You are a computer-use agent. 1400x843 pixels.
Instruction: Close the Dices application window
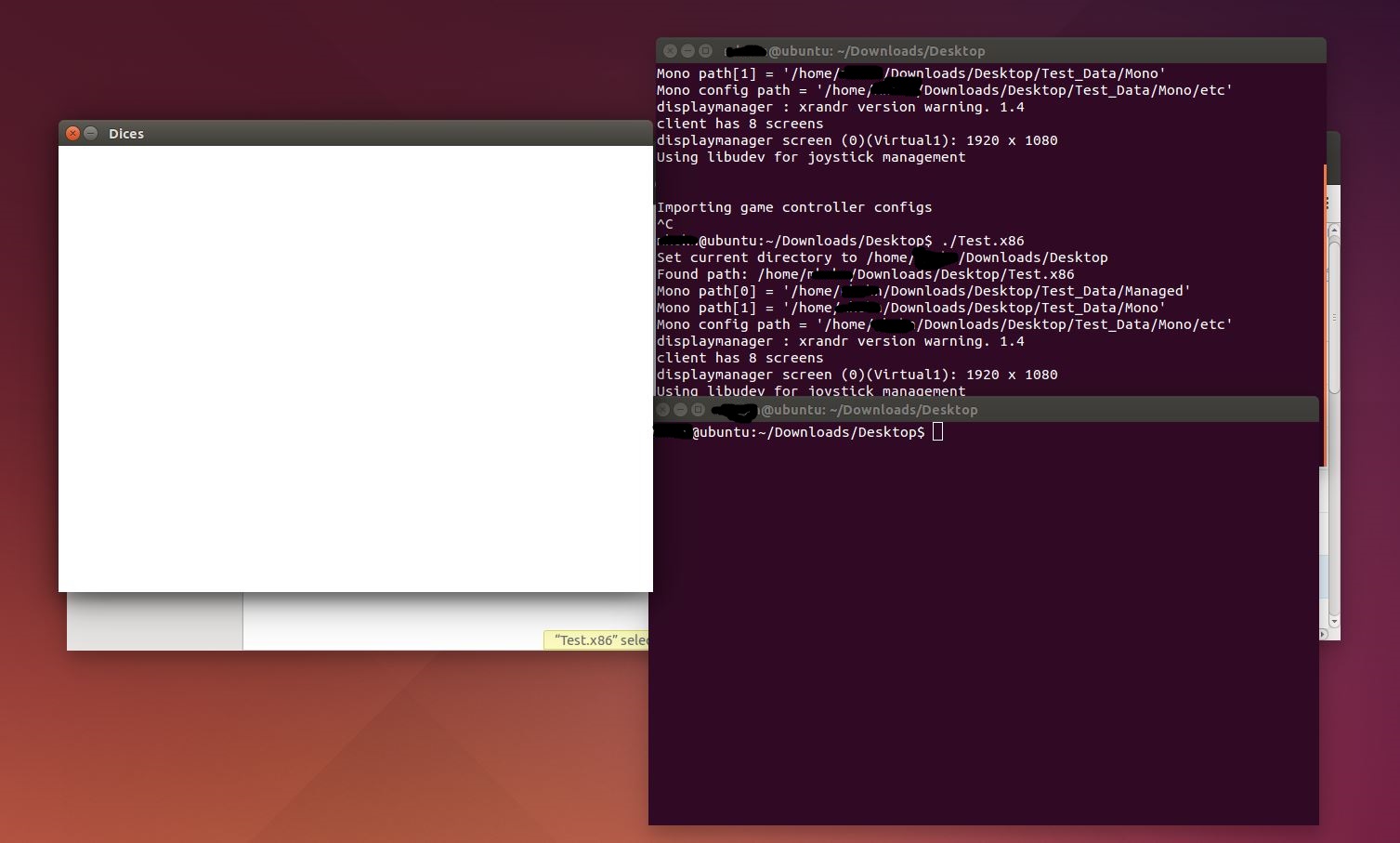(72, 133)
